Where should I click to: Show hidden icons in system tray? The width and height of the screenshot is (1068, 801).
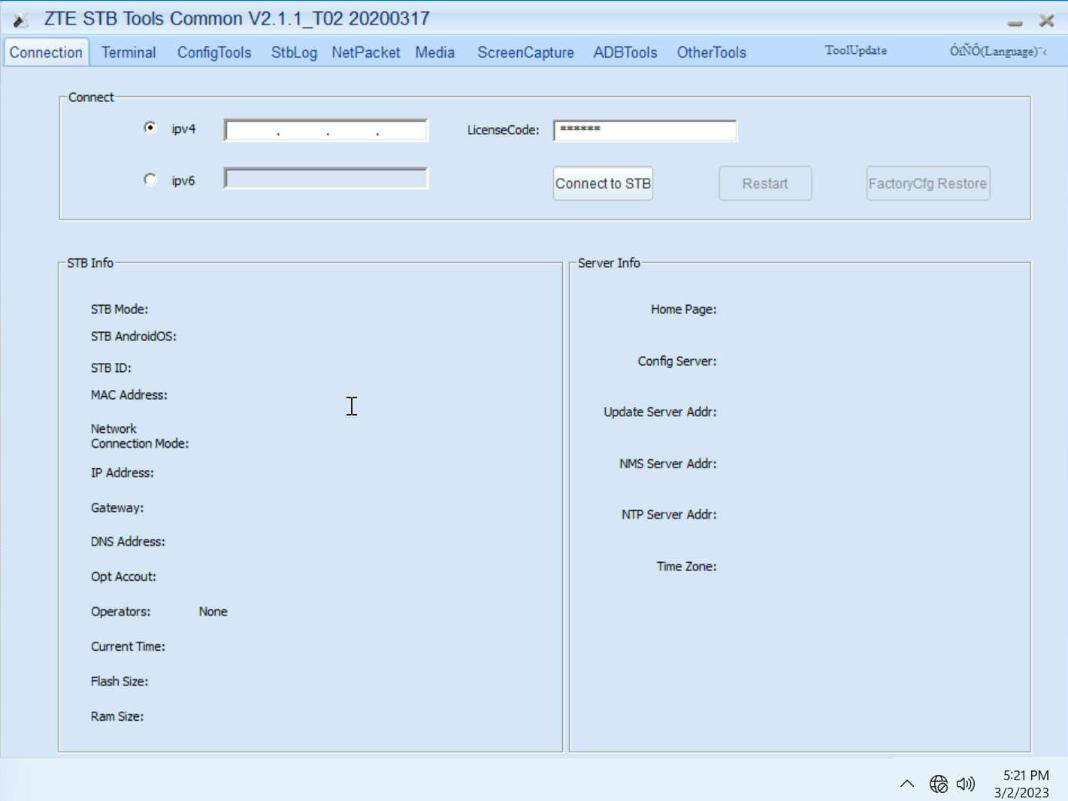point(907,783)
